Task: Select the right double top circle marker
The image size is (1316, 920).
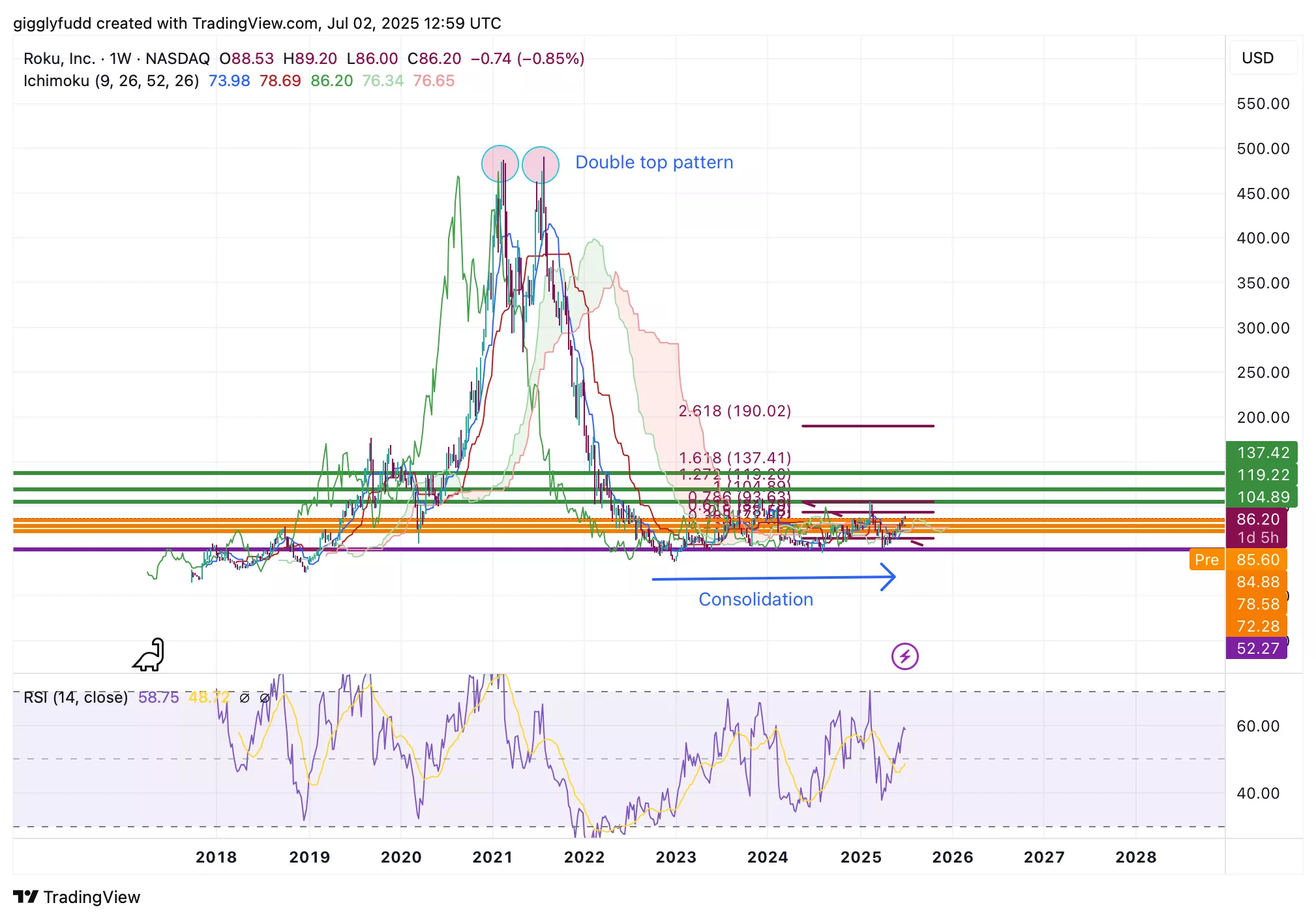Action: pos(541,164)
